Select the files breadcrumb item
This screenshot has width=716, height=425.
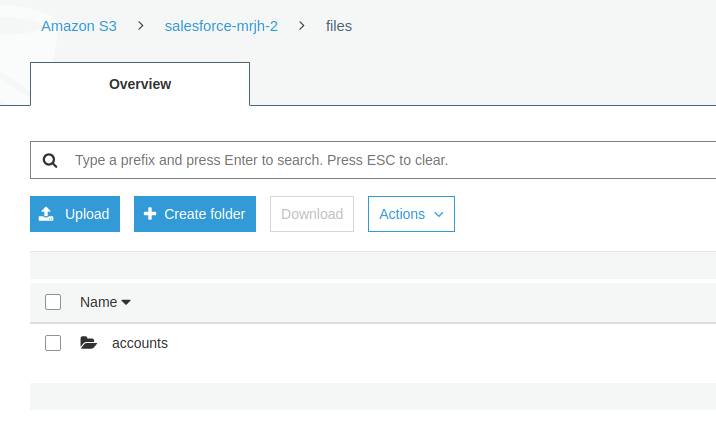pos(339,26)
